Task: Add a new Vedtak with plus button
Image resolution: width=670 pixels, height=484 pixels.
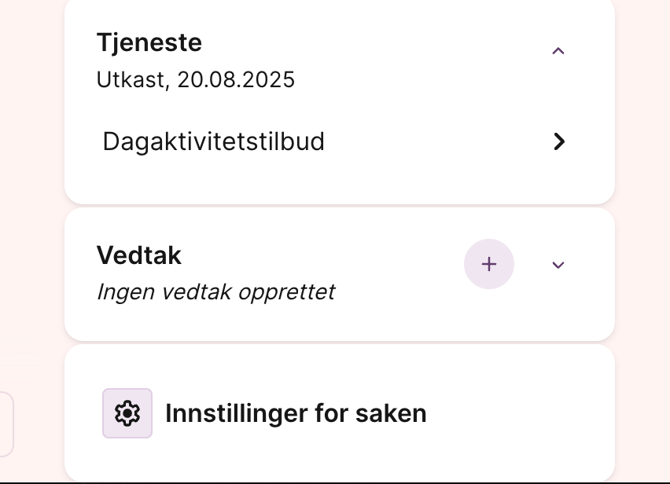Action: (489, 264)
